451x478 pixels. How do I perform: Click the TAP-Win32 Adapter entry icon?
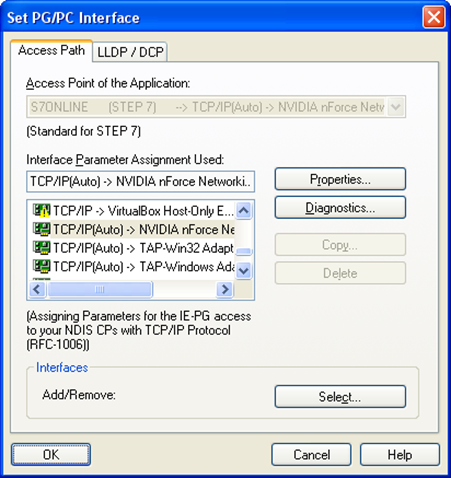point(42,248)
